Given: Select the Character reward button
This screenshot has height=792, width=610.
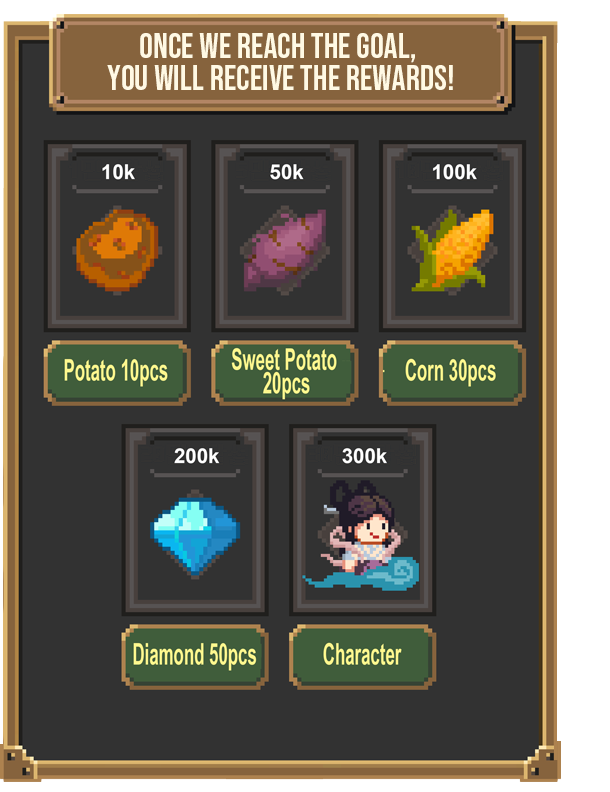Looking at the screenshot, I should tap(362, 657).
